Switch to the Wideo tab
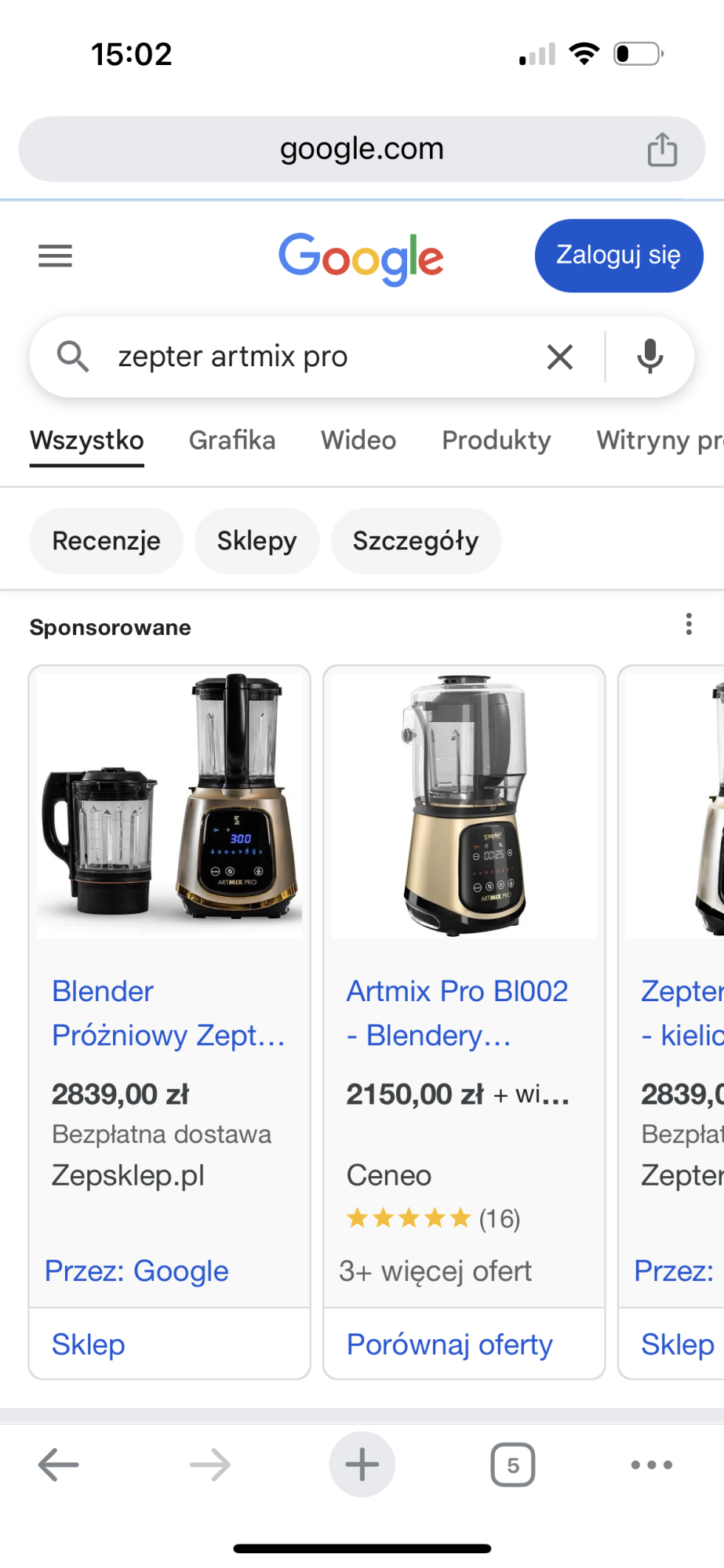 (358, 441)
